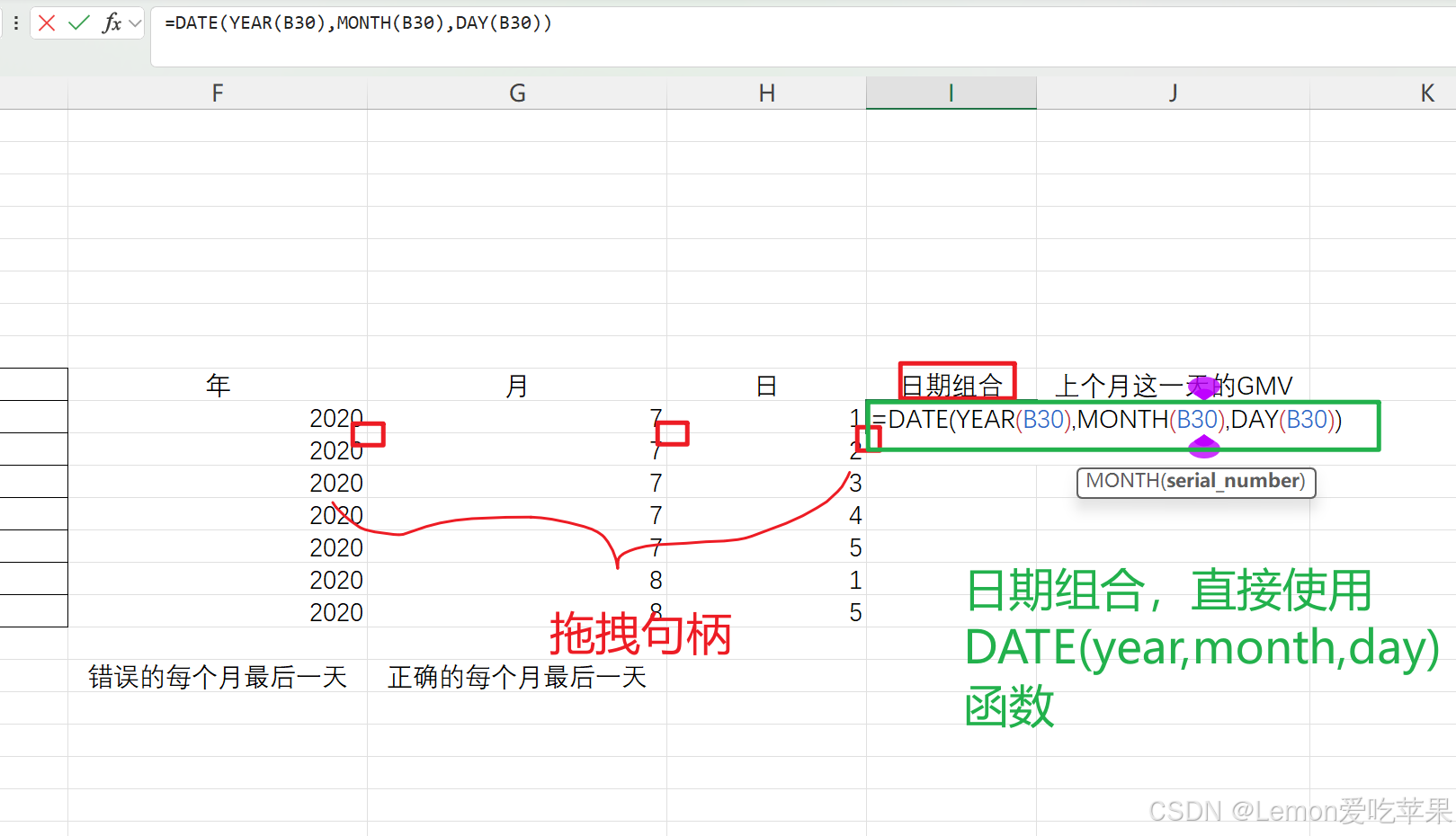Click the 月 header cell
1456x836 pixels.
517,385
